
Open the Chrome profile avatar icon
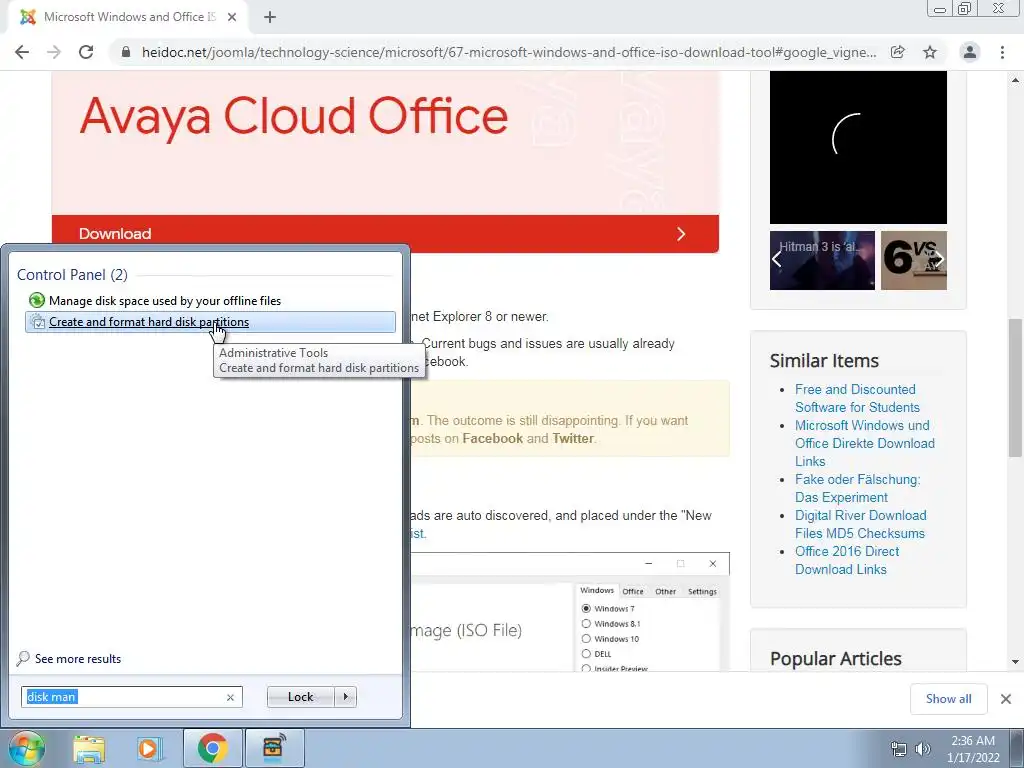(970, 52)
